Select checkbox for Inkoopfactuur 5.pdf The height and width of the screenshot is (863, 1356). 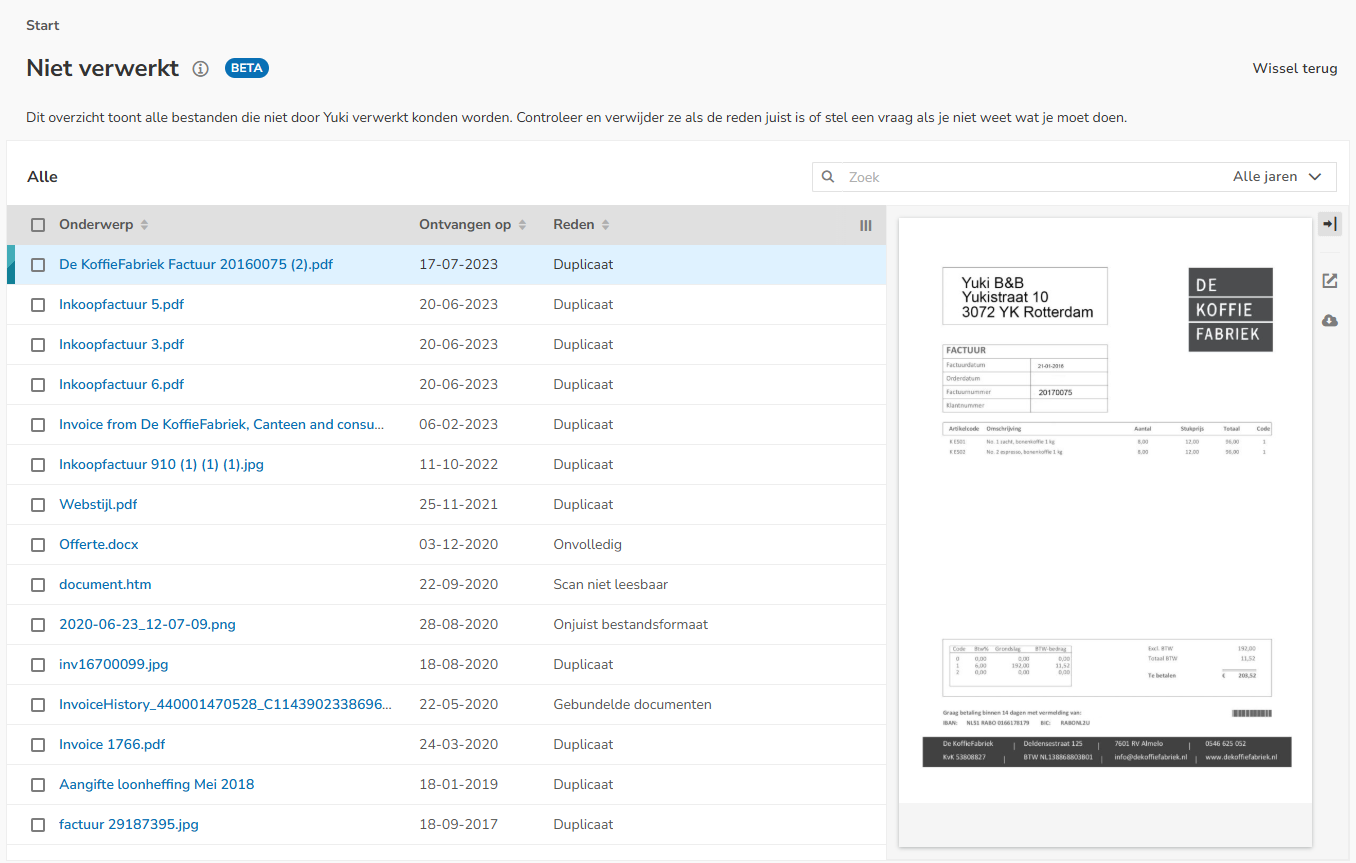coord(38,305)
